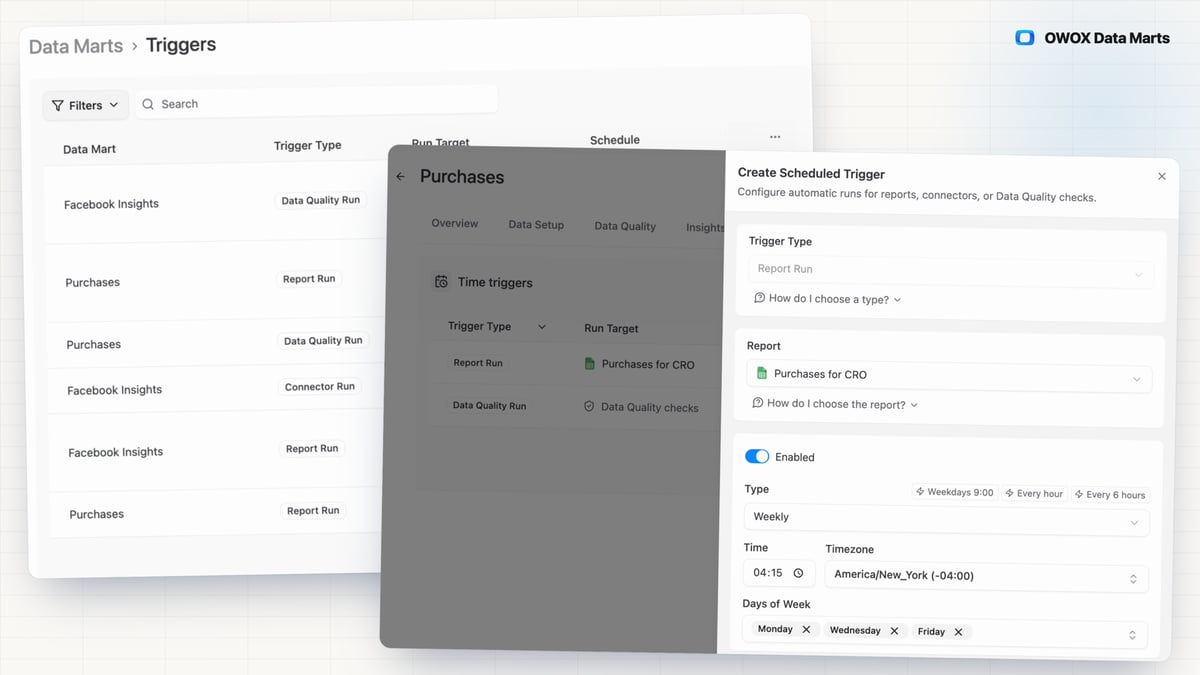The image size is (1200, 675).
Task: Remove the Friday tag from Days of Week
Action: [958, 632]
